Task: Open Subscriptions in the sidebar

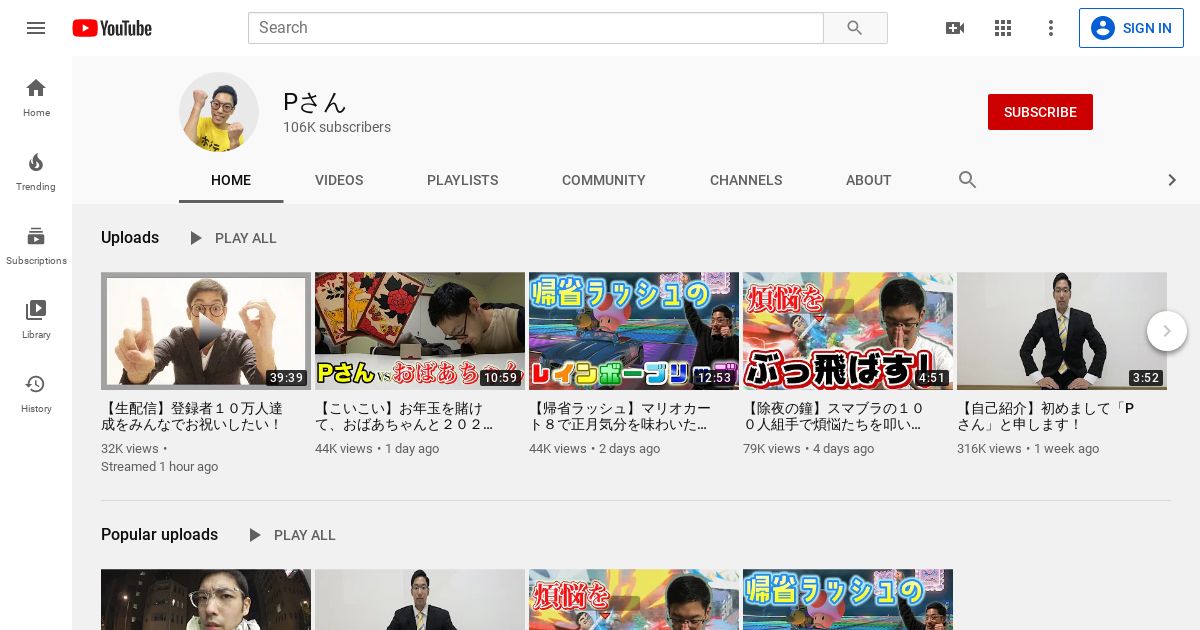Action: click(36, 245)
